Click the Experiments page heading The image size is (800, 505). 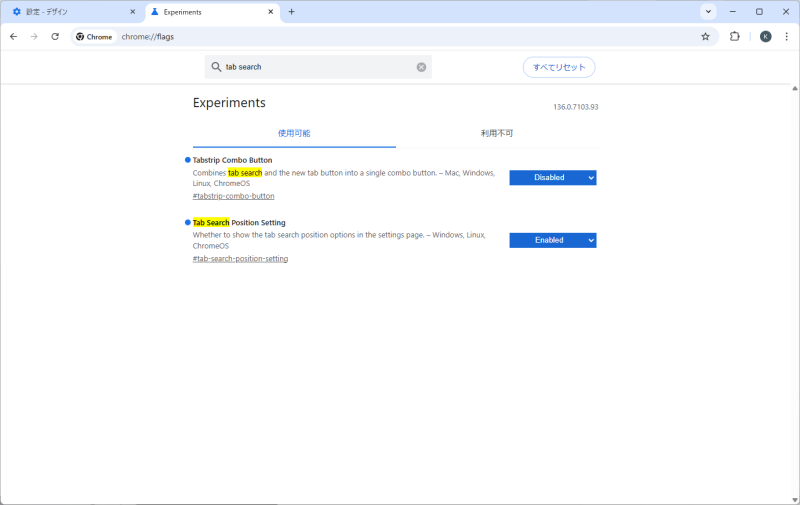click(x=229, y=103)
